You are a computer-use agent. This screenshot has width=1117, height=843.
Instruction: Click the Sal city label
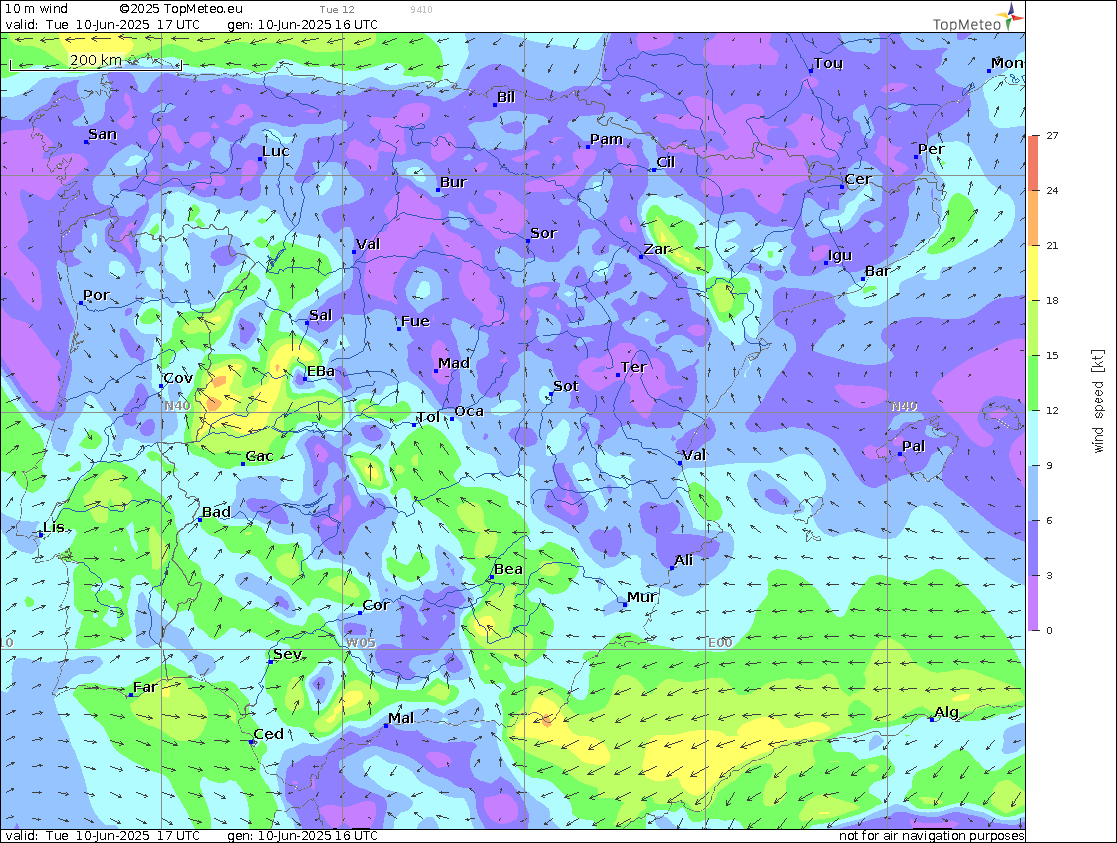(321, 315)
